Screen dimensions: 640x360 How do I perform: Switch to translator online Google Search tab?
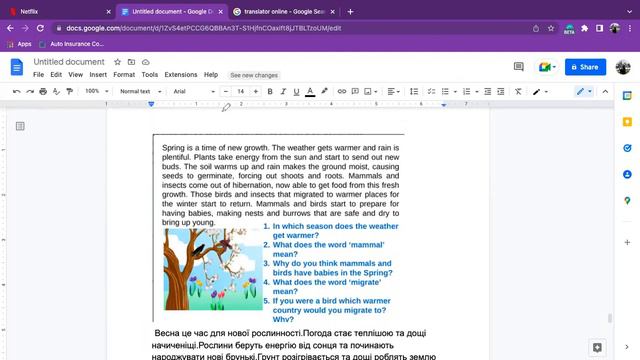tap(284, 12)
